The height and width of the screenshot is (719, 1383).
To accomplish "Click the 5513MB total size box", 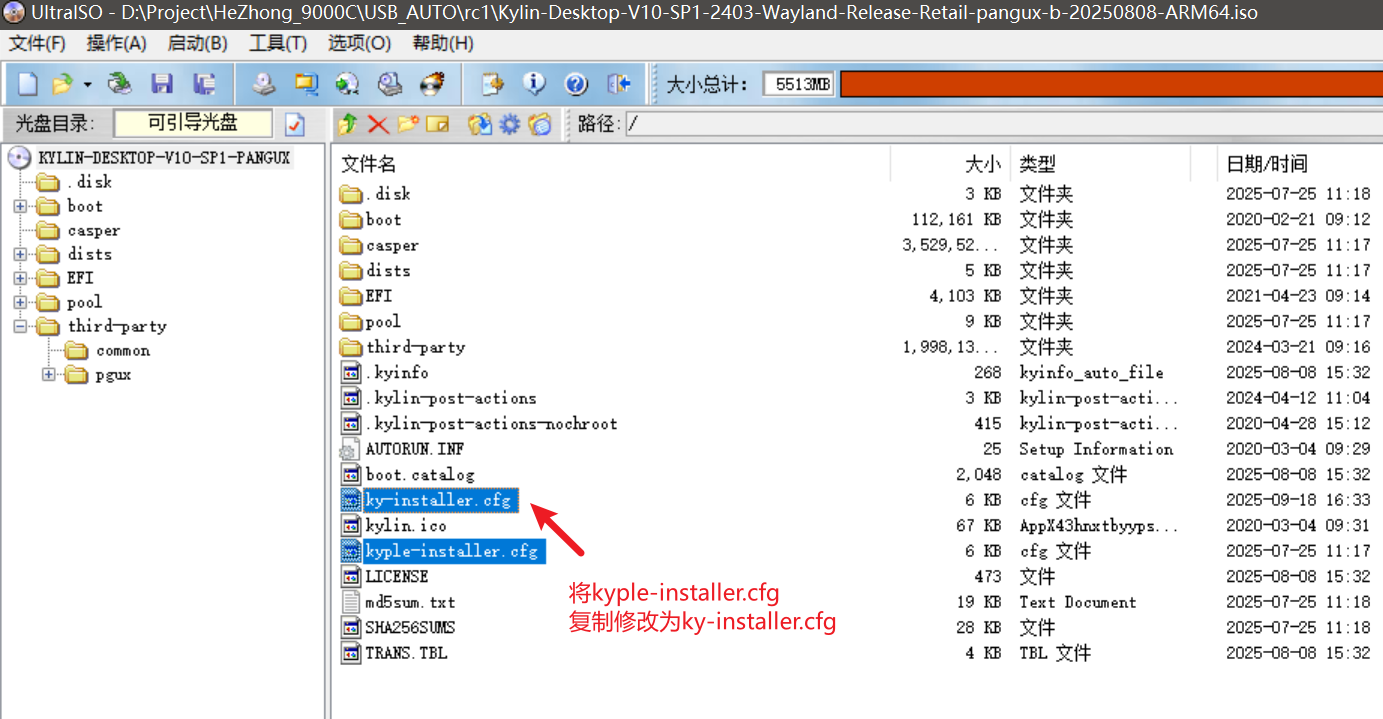I will click(x=799, y=84).
